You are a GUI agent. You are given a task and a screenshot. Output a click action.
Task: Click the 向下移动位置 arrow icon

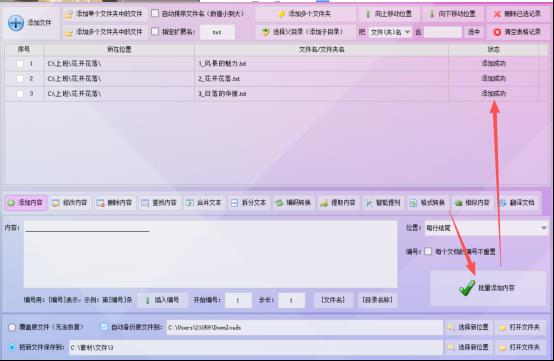431,14
